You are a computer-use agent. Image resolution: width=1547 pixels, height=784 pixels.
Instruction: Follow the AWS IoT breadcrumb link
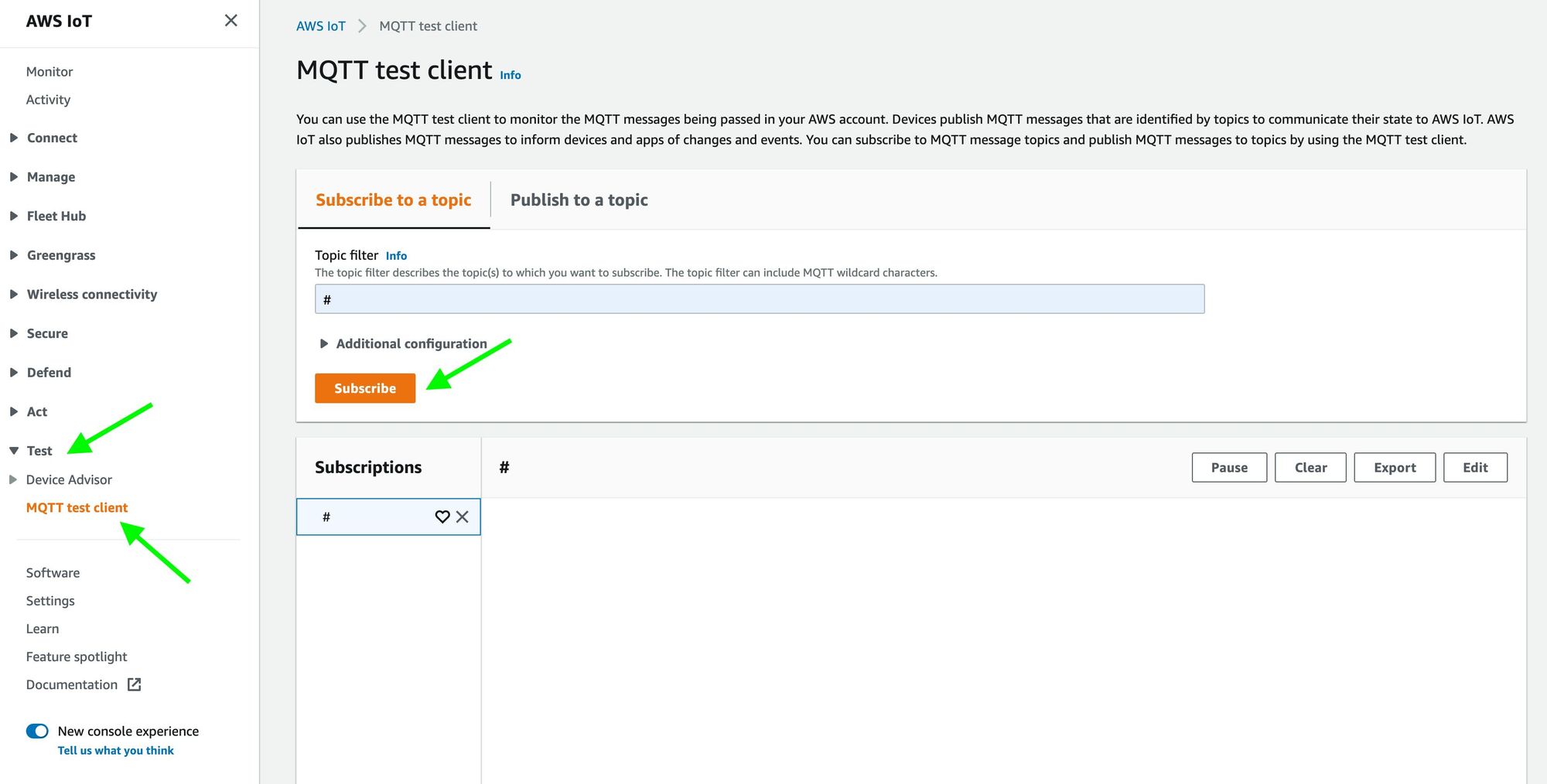[x=321, y=26]
